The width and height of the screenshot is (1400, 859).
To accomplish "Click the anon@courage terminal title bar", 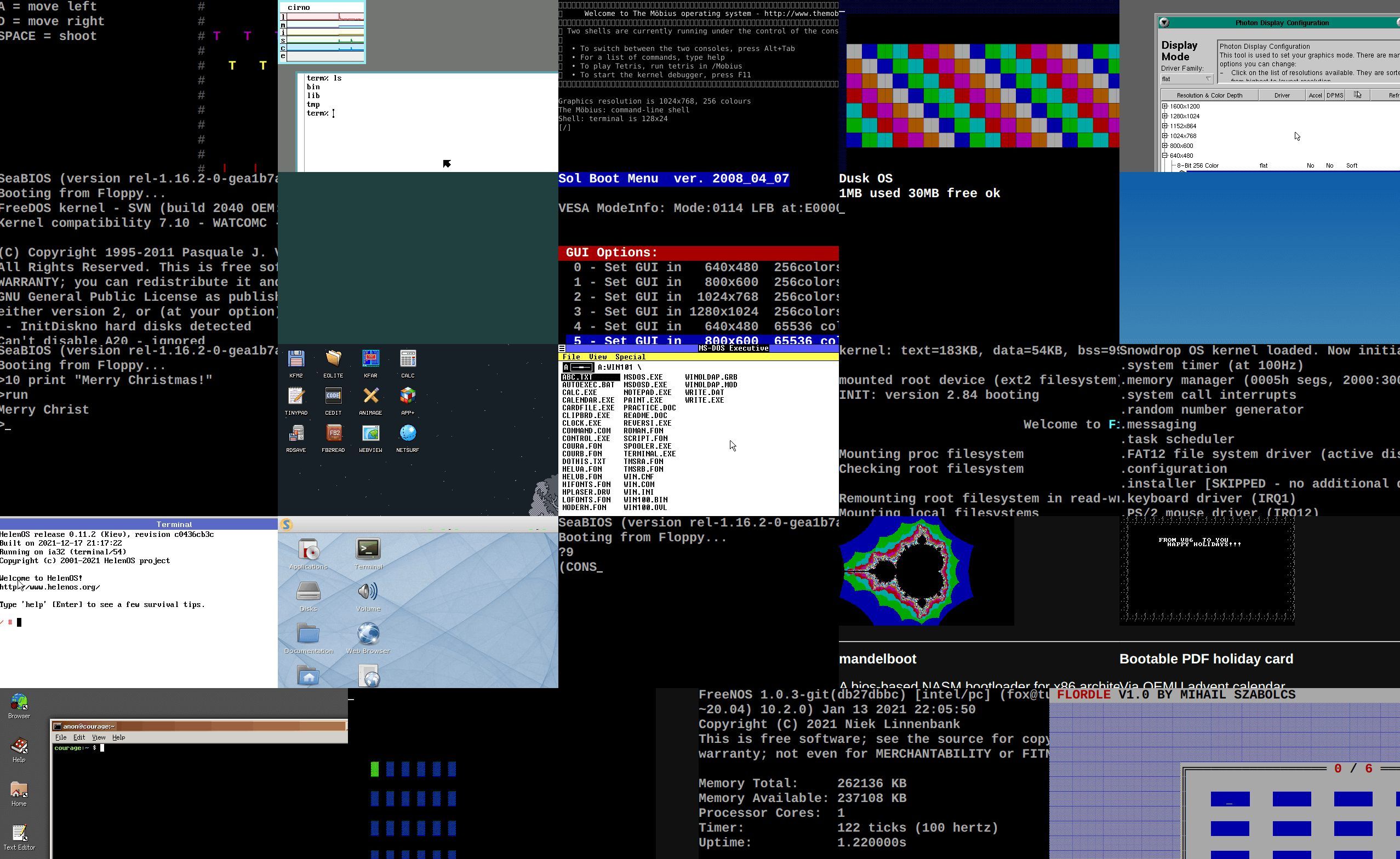I will [x=199, y=726].
